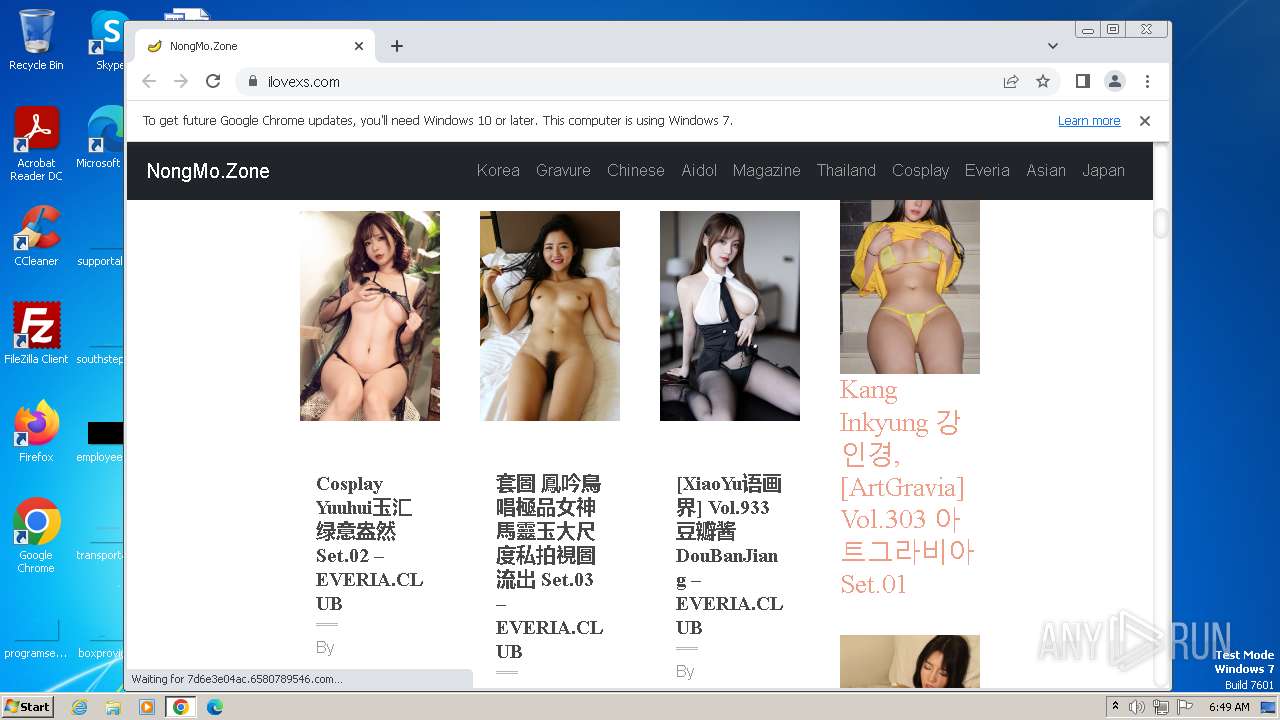
Task: Open the XiaoYu Vol.933 DouBanJiang post title
Action: (x=729, y=555)
